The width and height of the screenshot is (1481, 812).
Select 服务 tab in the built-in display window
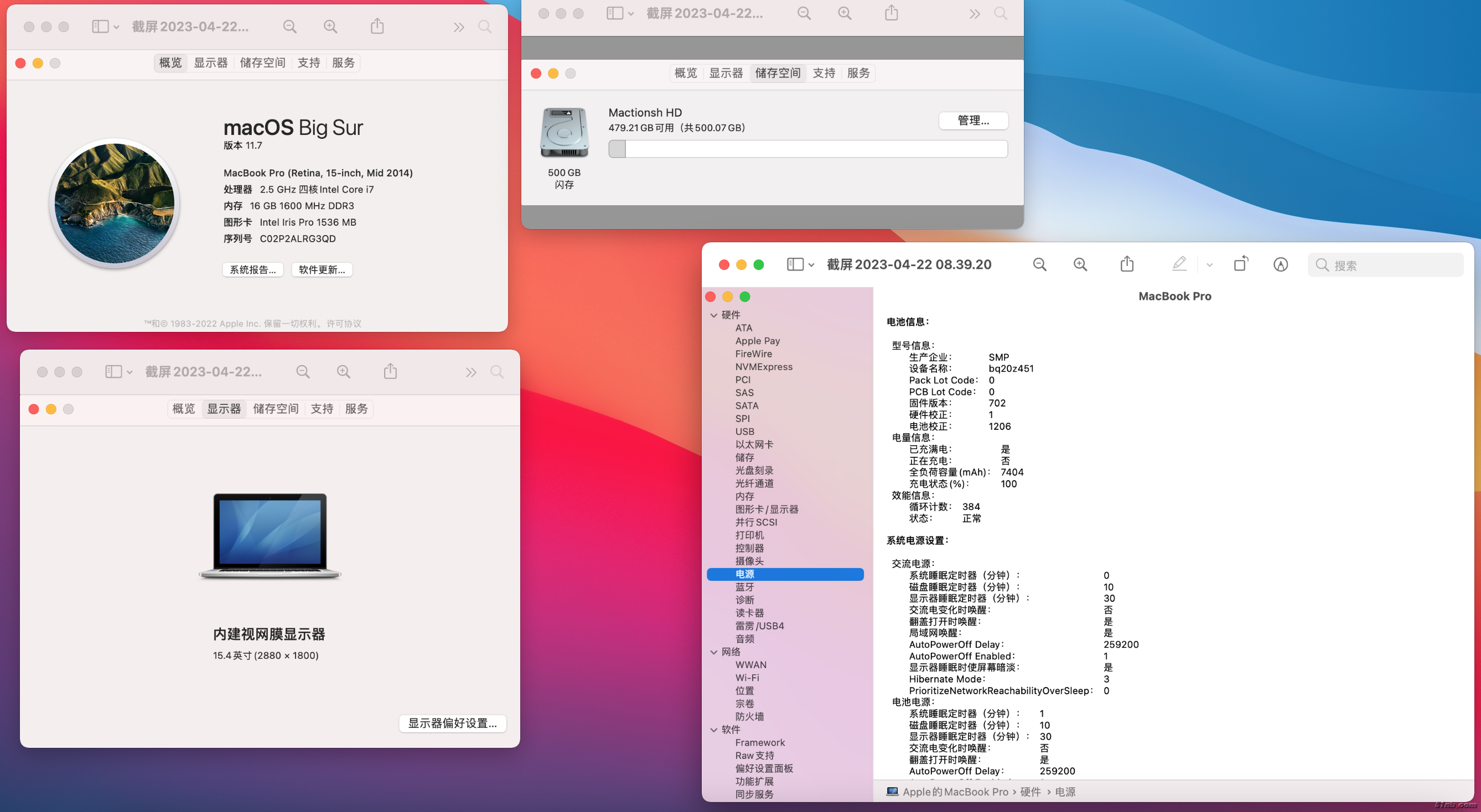click(x=356, y=409)
